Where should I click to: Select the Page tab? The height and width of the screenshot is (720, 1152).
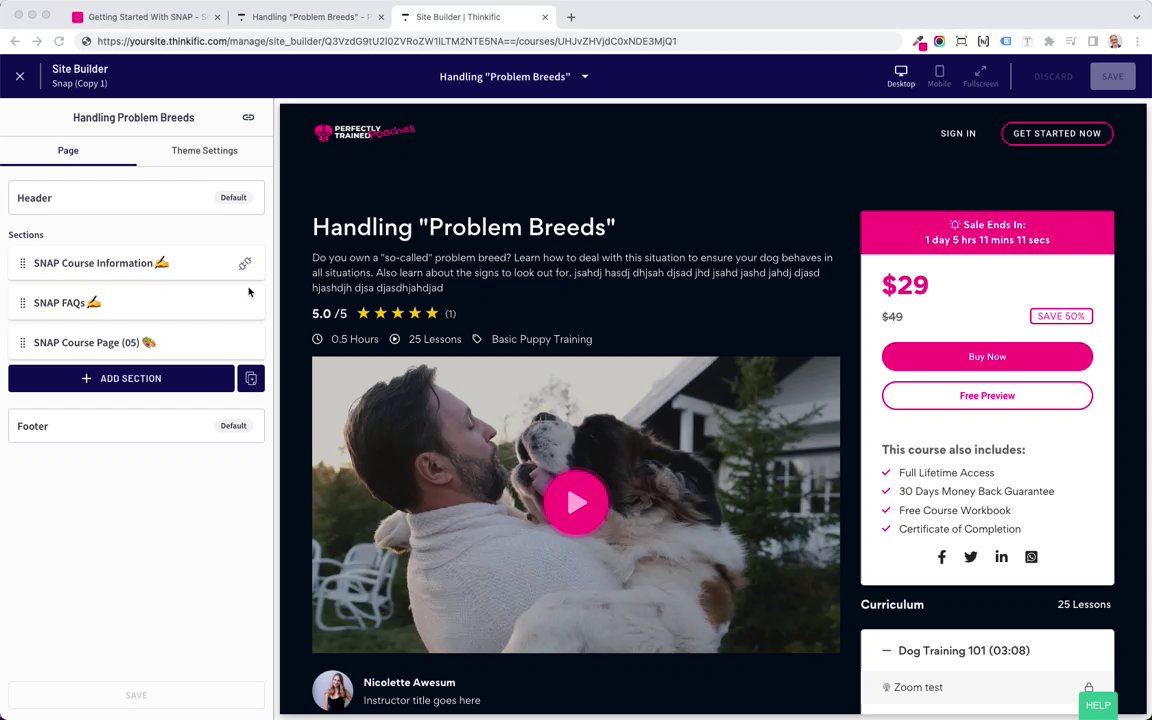pos(68,151)
